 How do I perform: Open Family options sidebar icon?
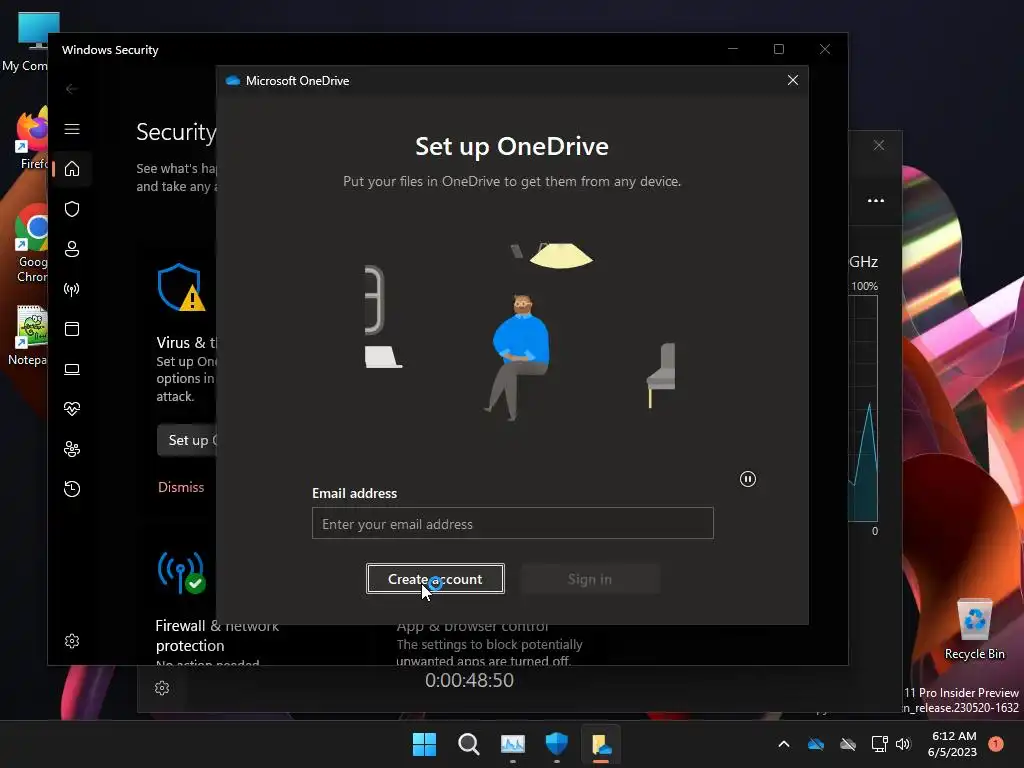tap(72, 449)
